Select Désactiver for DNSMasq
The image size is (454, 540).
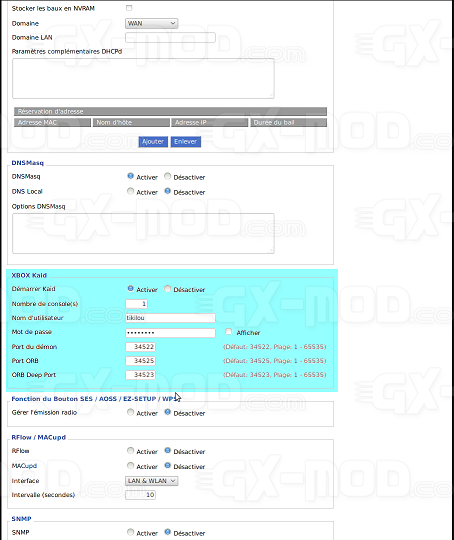point(167,176)
